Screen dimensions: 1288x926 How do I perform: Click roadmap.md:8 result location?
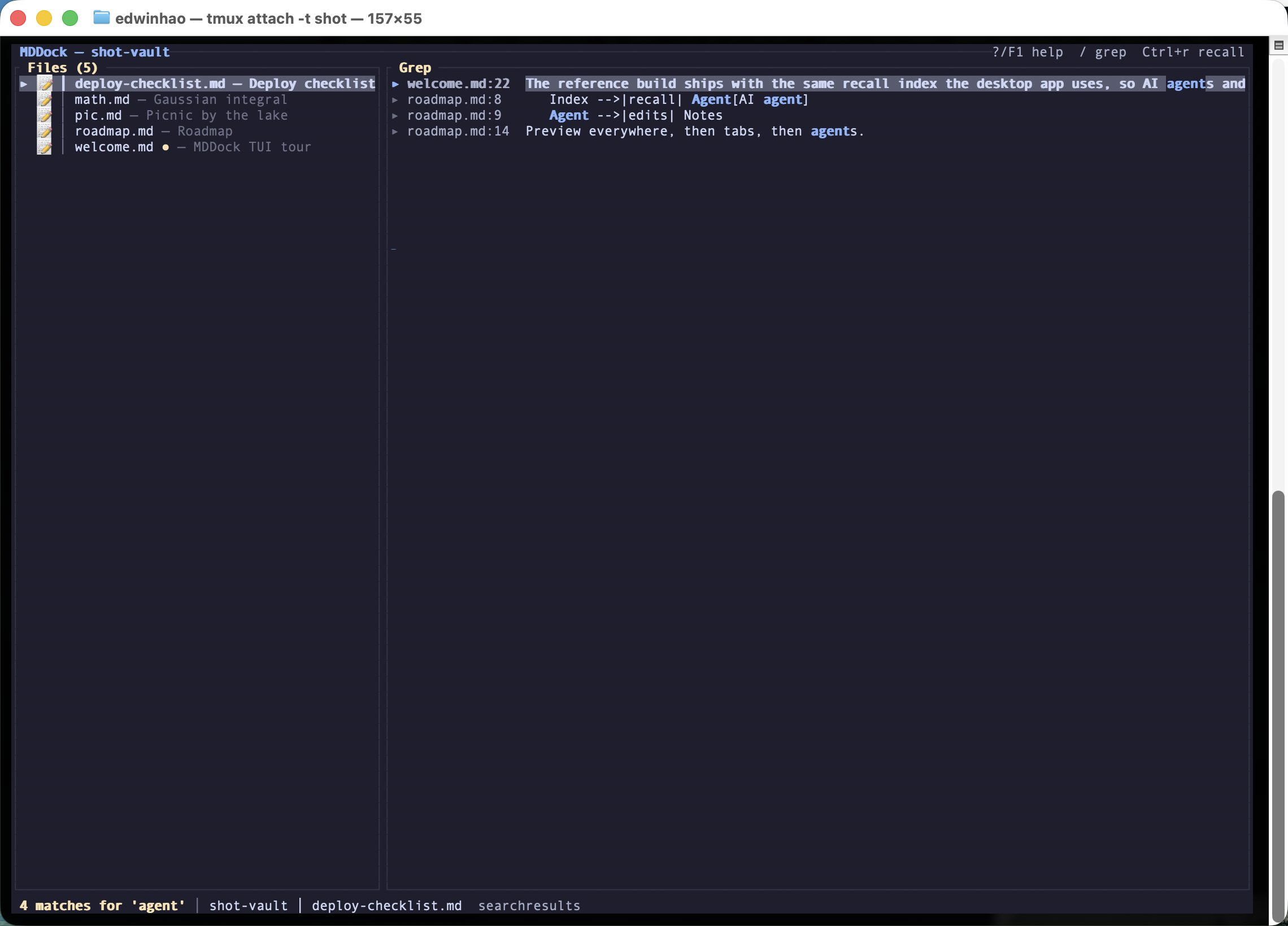[454, 100]
